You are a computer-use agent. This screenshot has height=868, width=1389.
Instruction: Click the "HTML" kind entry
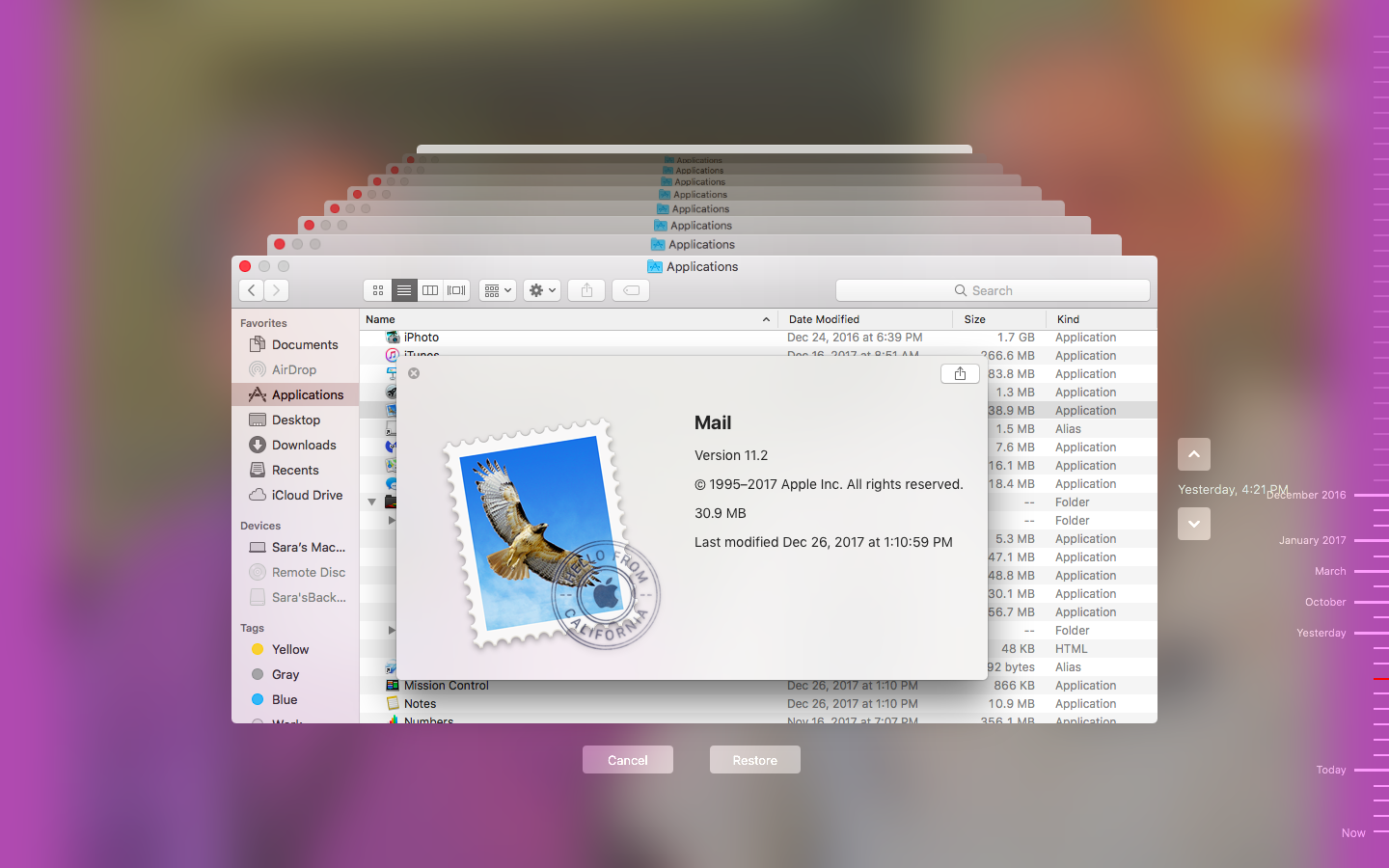pyautogui.click(x=1071, y=649)
